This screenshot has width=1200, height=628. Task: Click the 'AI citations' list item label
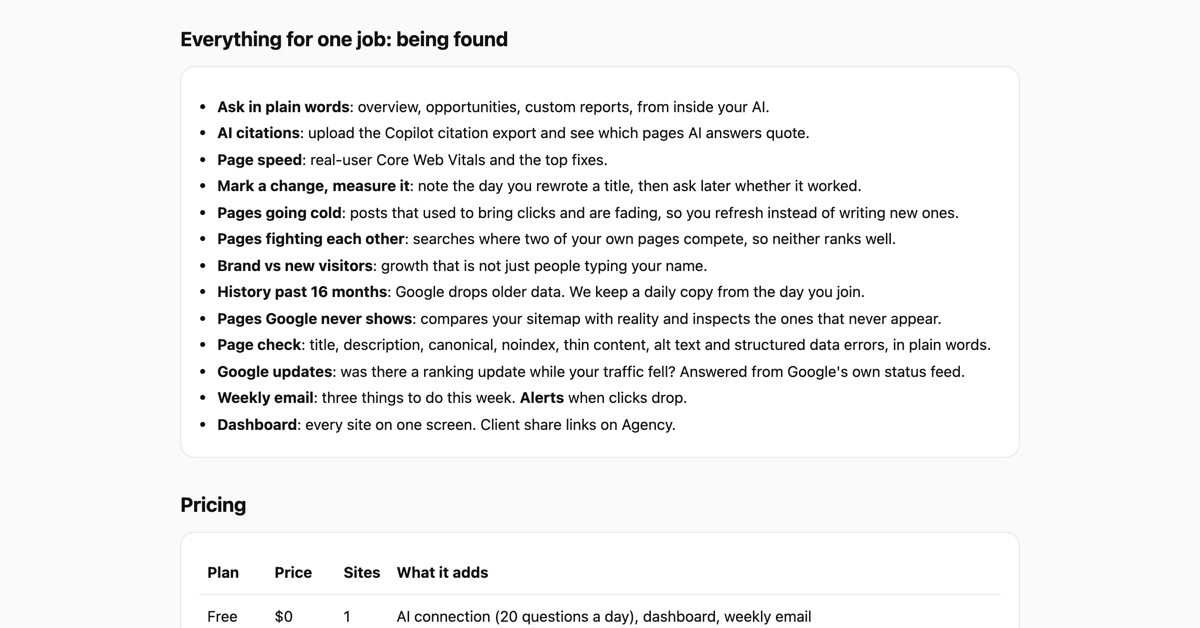(x=258, y=133)
